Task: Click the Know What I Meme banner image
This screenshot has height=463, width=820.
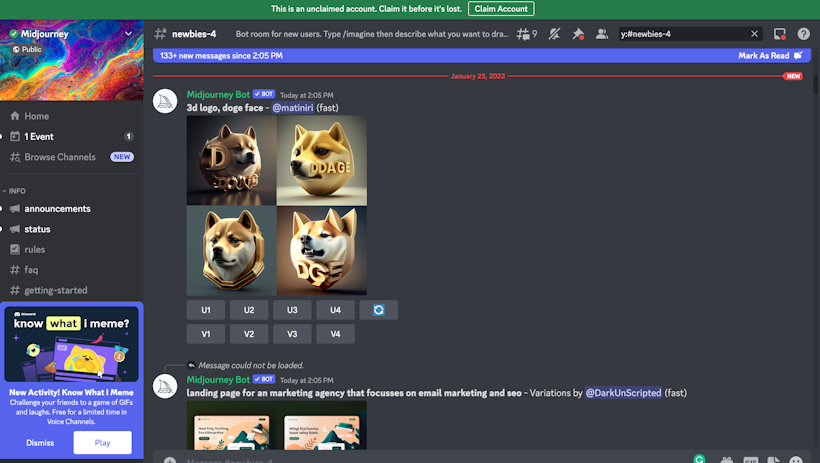Action: coord(72,344)
